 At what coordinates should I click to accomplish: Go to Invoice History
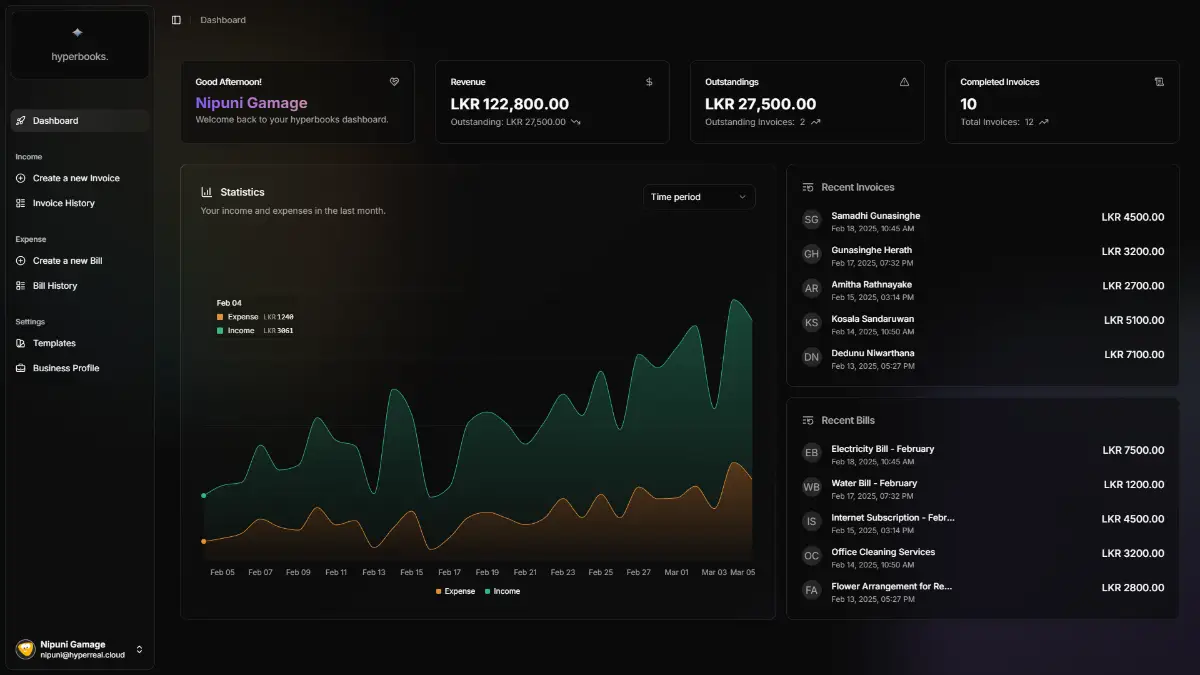click(x=63, y=203)
